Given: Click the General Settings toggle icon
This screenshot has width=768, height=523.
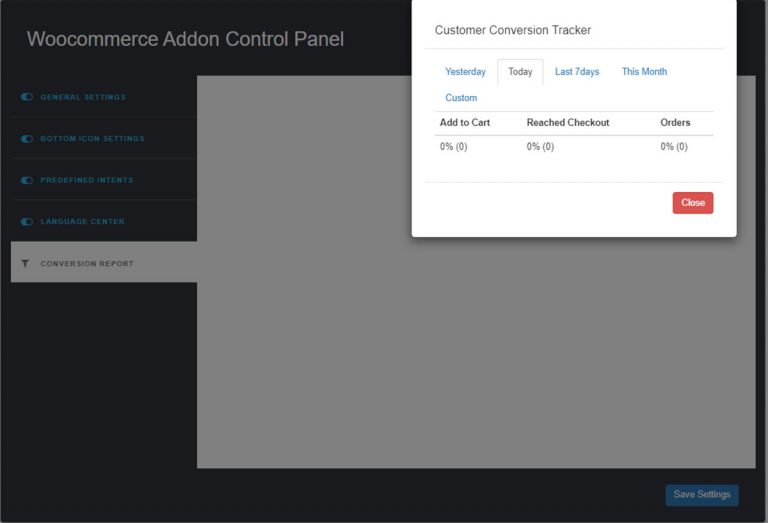Looking at the screenshot, I should click(26, 97).
